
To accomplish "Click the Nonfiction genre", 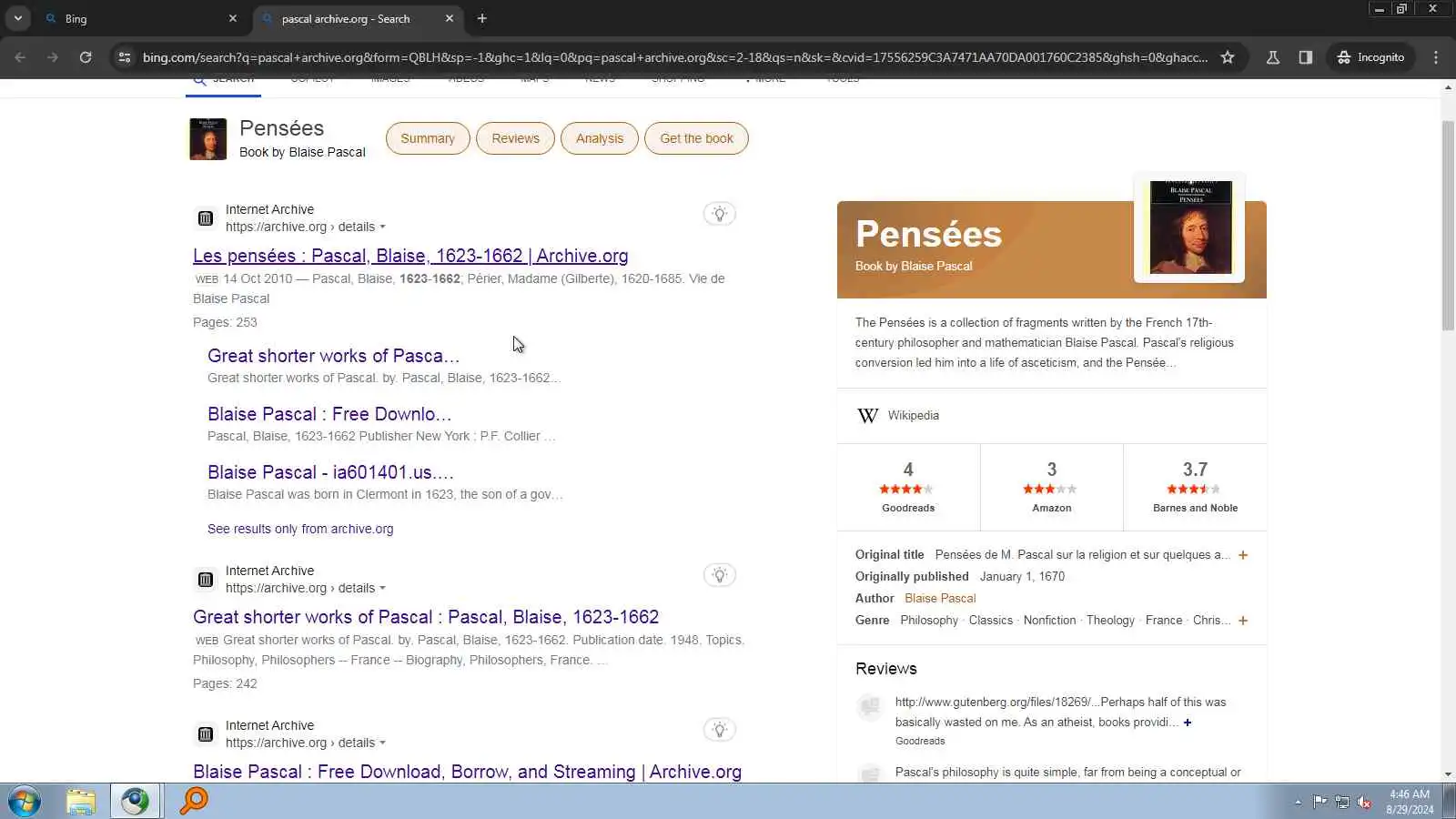I will 1049,621.
